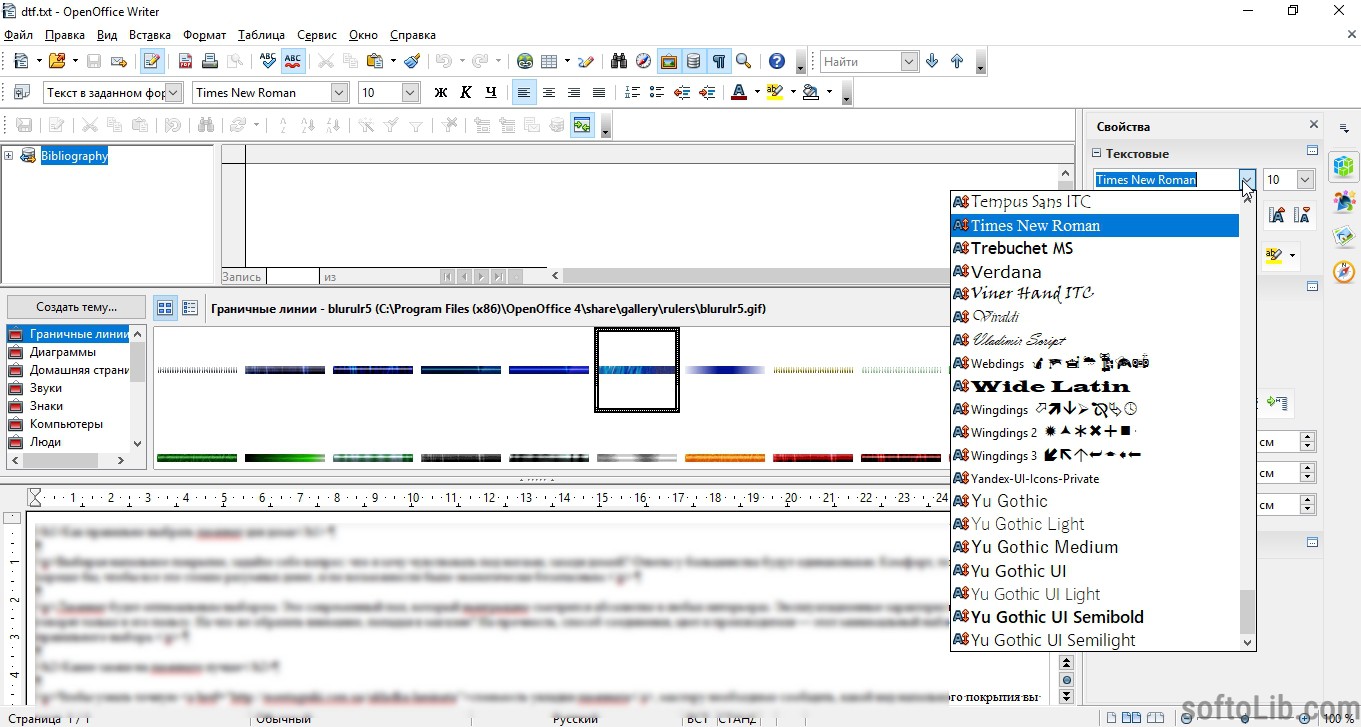Expand the Bibliography tree node

(9, 155)
